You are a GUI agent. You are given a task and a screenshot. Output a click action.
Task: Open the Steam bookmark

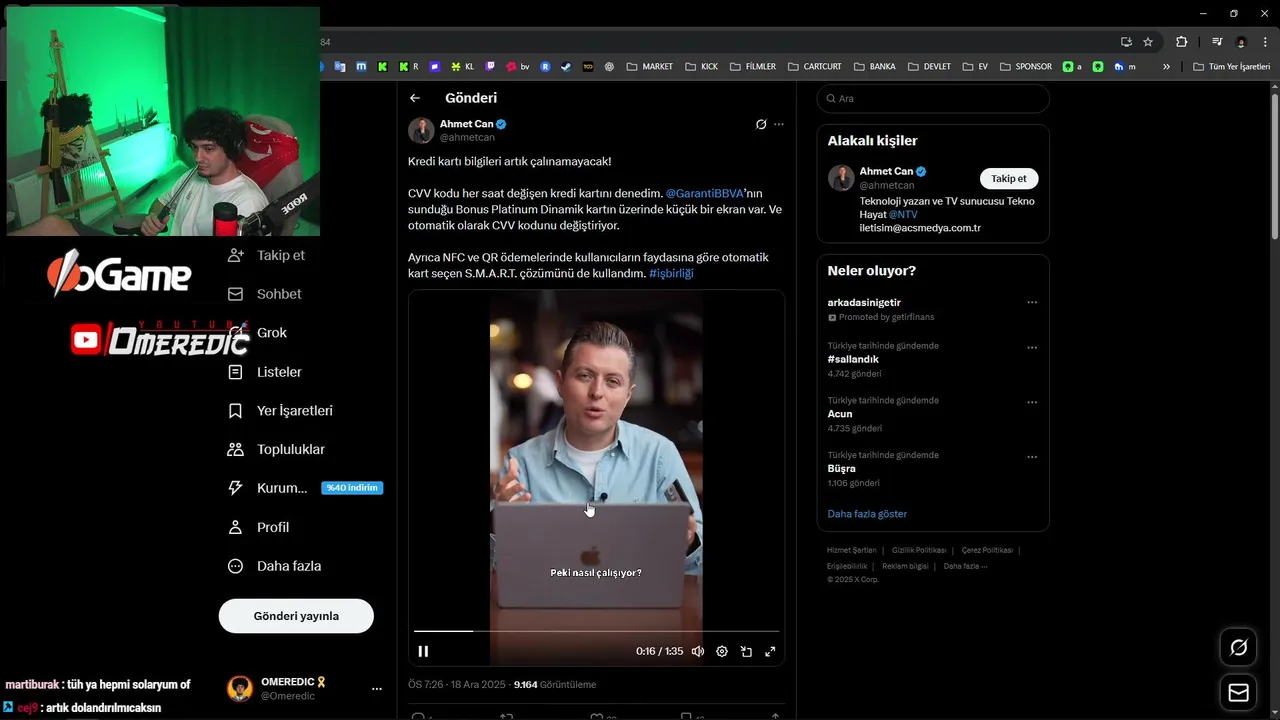[x=566, y=67]
